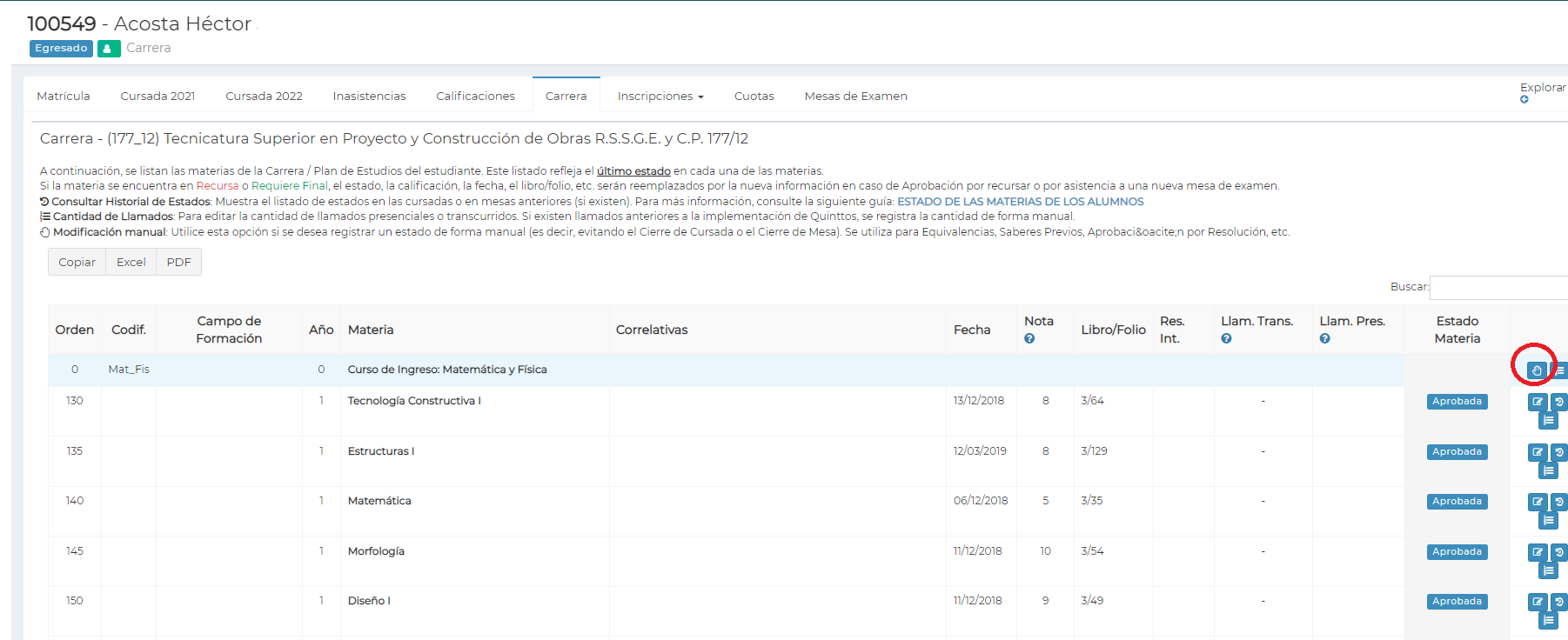Open the ESTADO DE LAS MATERIAS guide link
Viewport: 1568px width, 640px height.
[x=1021, y=202]
